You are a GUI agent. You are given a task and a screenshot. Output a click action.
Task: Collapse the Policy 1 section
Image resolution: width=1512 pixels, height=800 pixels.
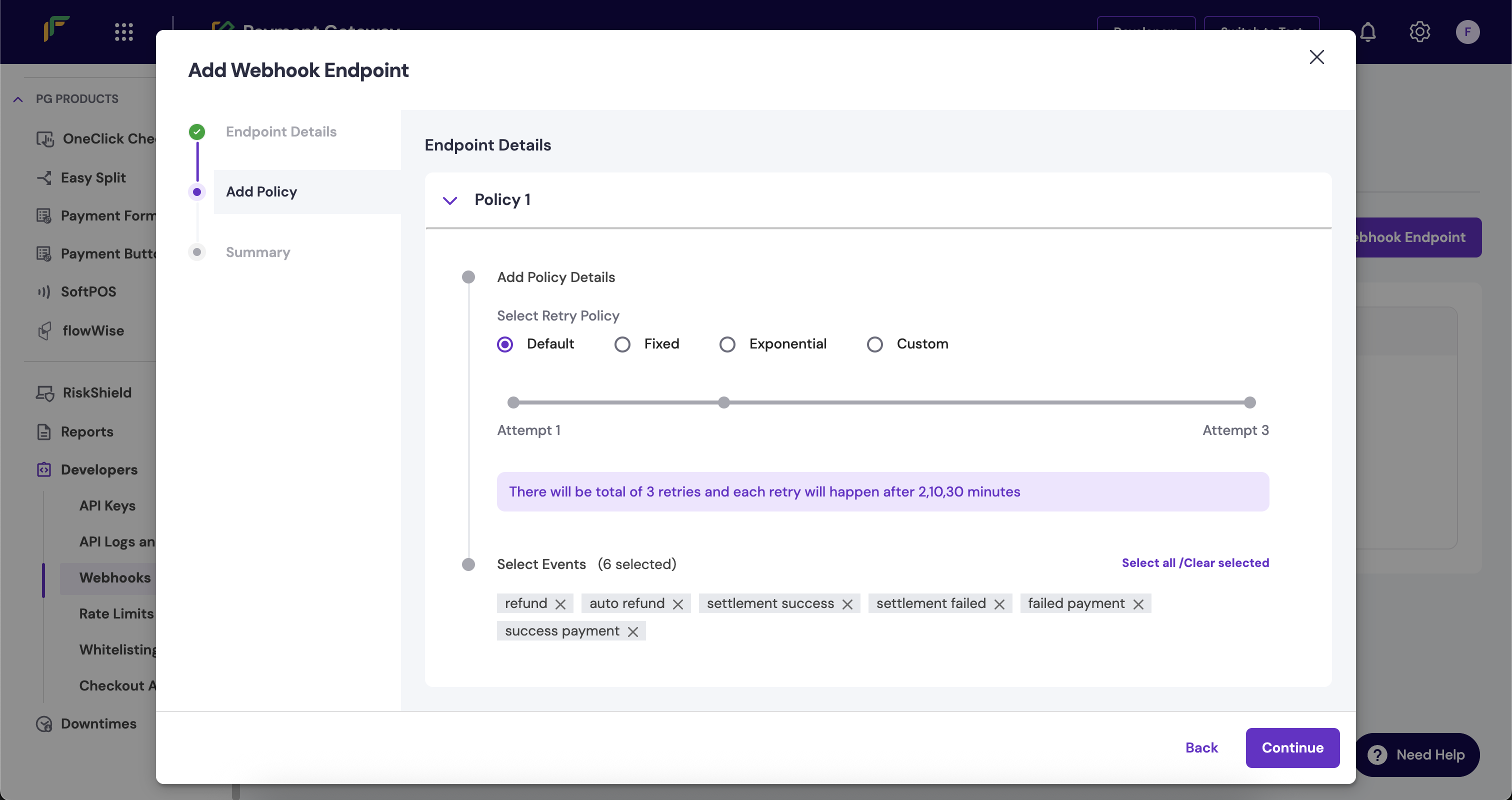tap(449, 200)
